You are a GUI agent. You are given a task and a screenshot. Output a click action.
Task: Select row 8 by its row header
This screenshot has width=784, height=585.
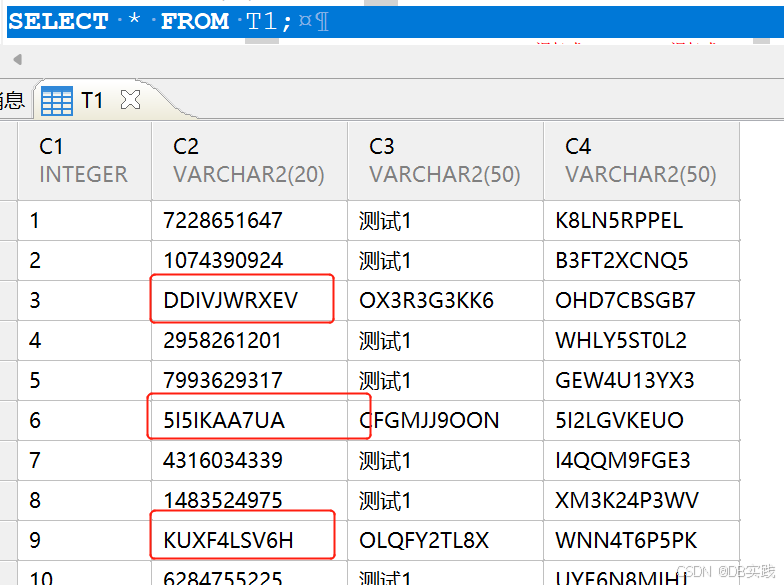coord(8,500)
